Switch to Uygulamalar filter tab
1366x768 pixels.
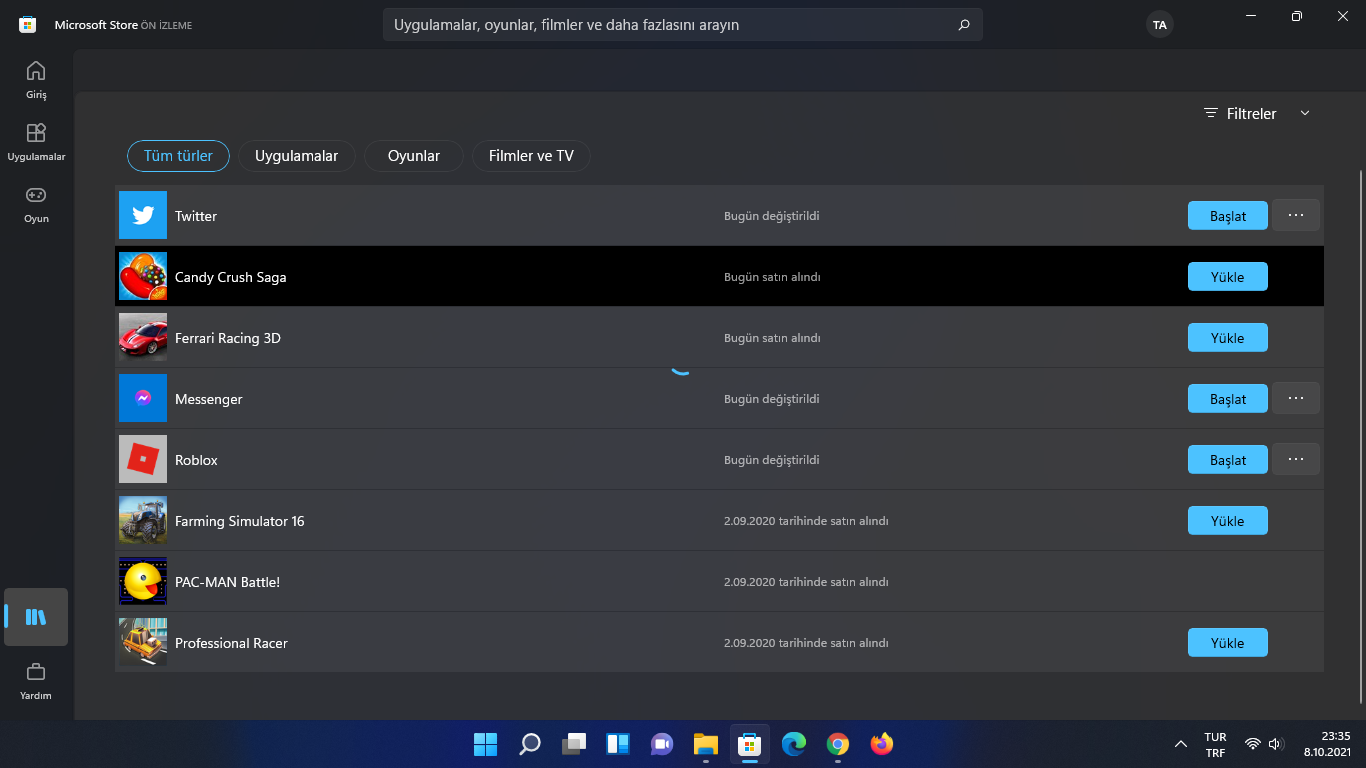point(297,156)
